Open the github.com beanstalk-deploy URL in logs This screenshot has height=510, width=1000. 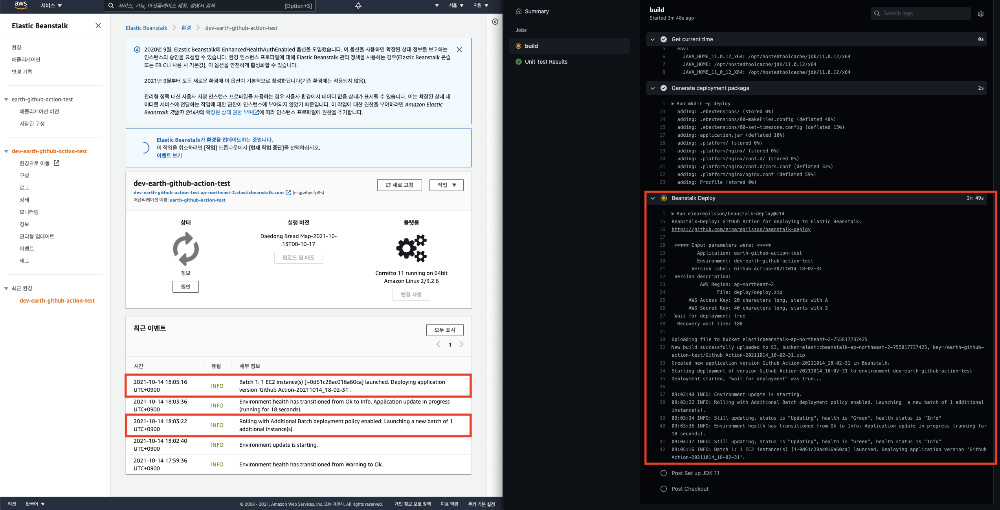coord(741,228)
